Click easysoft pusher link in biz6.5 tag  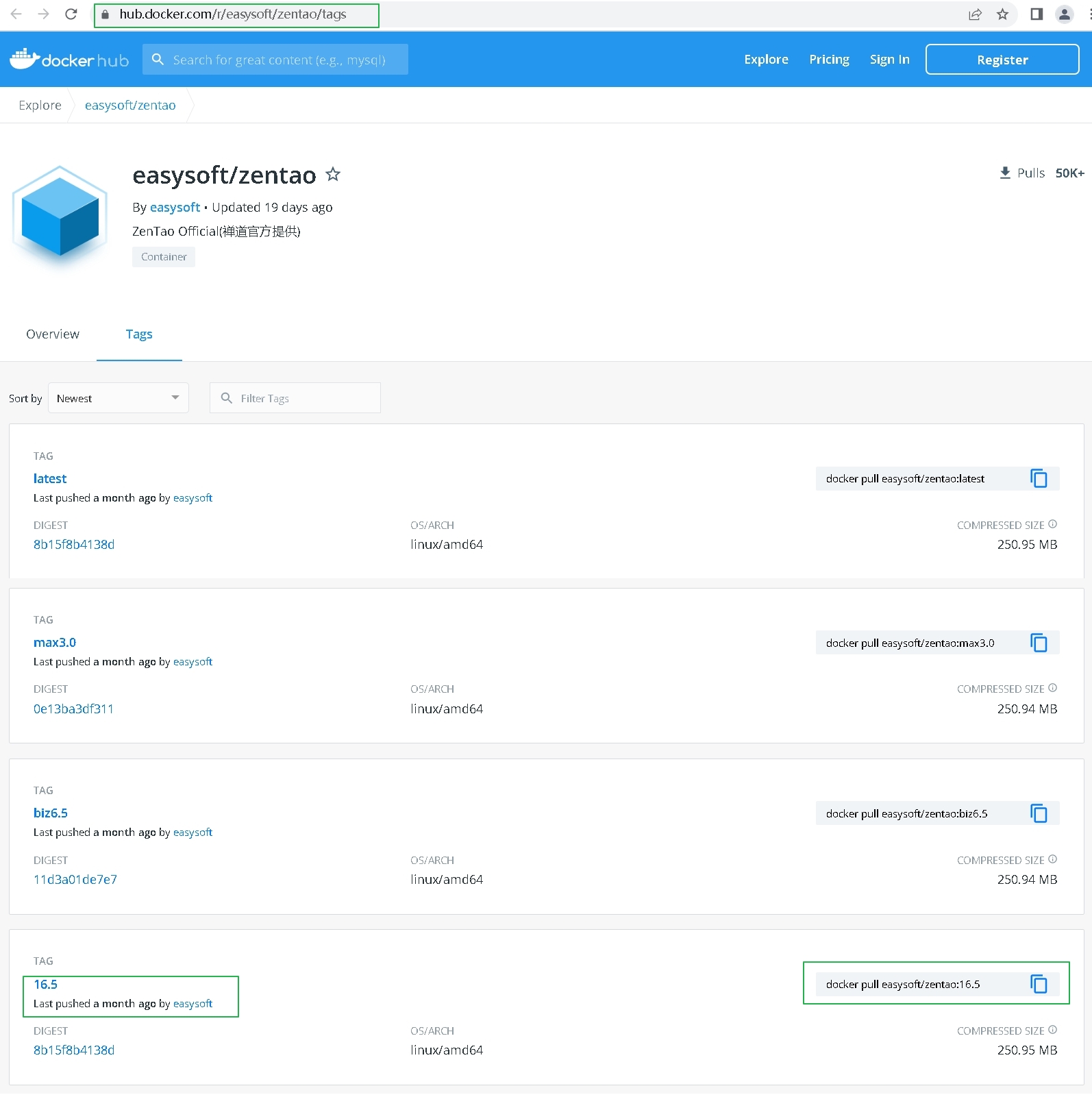193,833
